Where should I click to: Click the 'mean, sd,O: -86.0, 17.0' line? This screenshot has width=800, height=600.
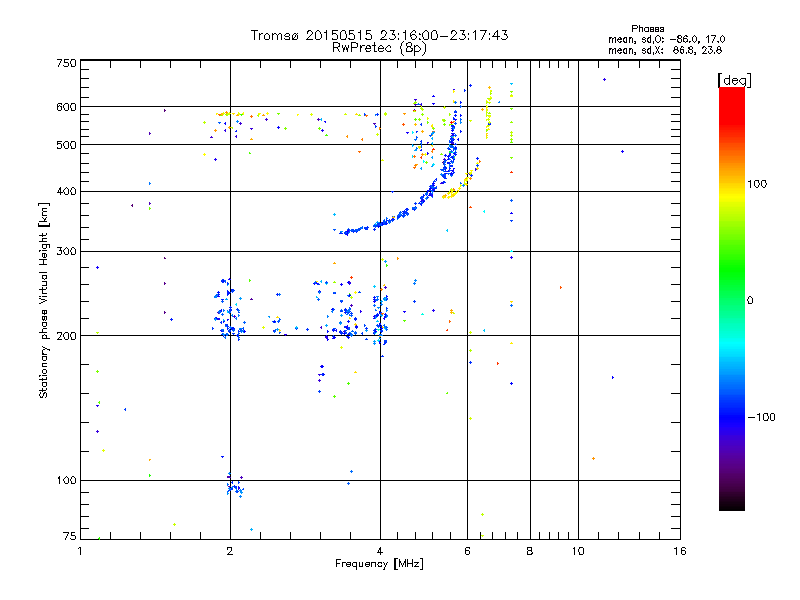[666, 39]
